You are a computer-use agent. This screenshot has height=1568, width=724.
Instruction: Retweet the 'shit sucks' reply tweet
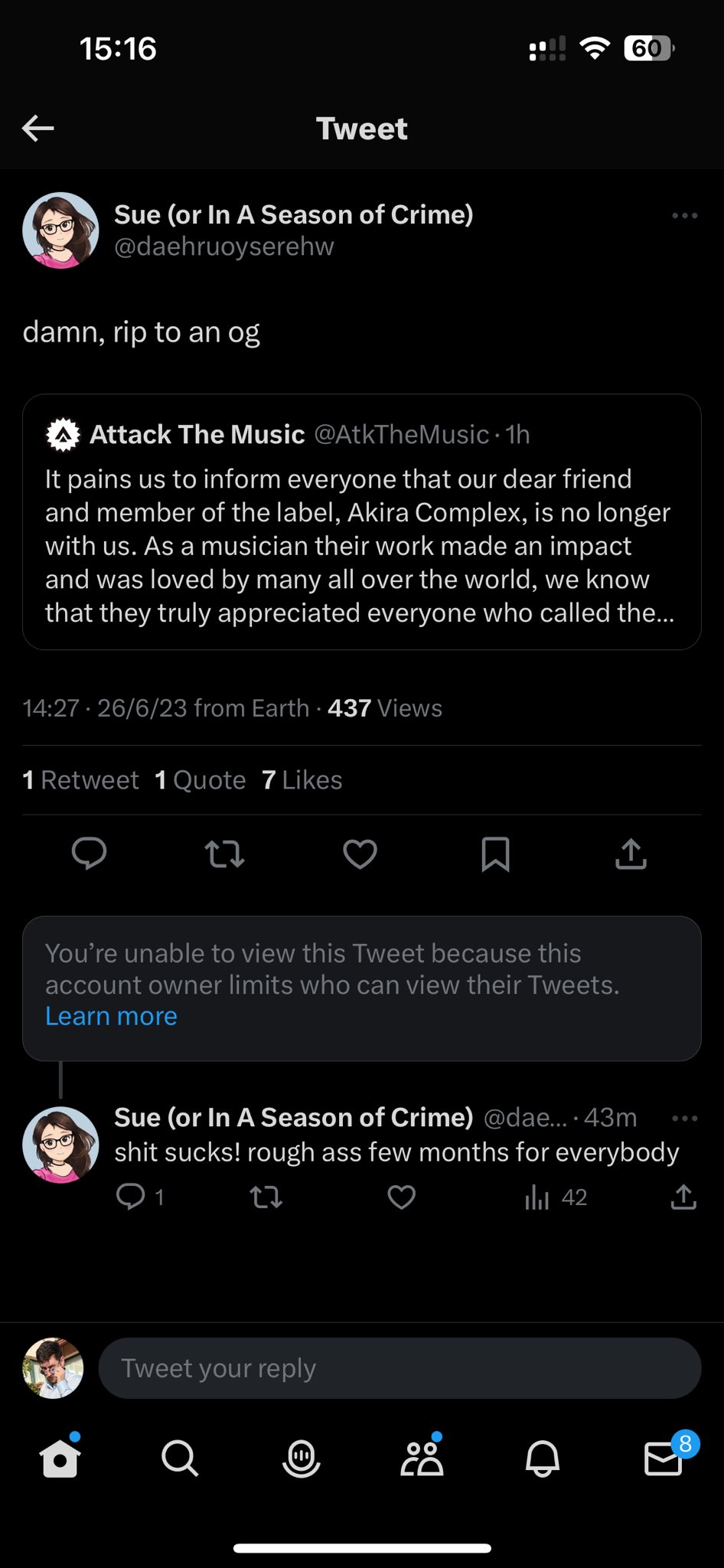click(266, 1197)
